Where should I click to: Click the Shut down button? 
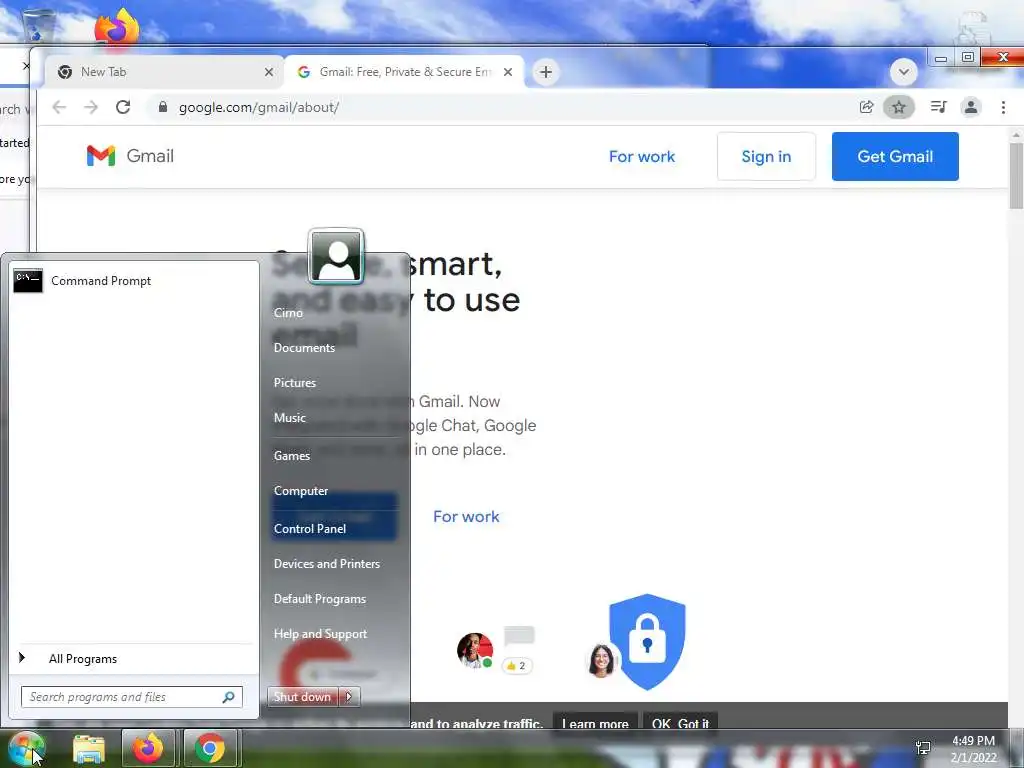(x=303, y=697)
